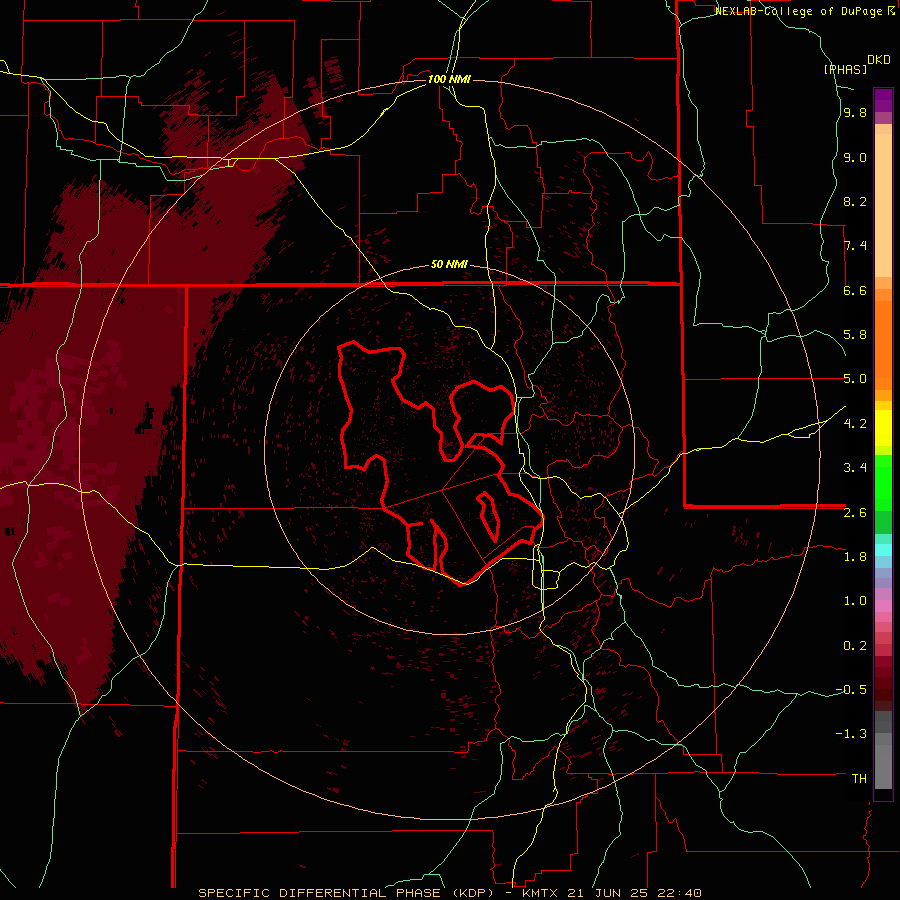Click the 2.6 legend value
Screen dimensions: 900x900
click(855, 513)
